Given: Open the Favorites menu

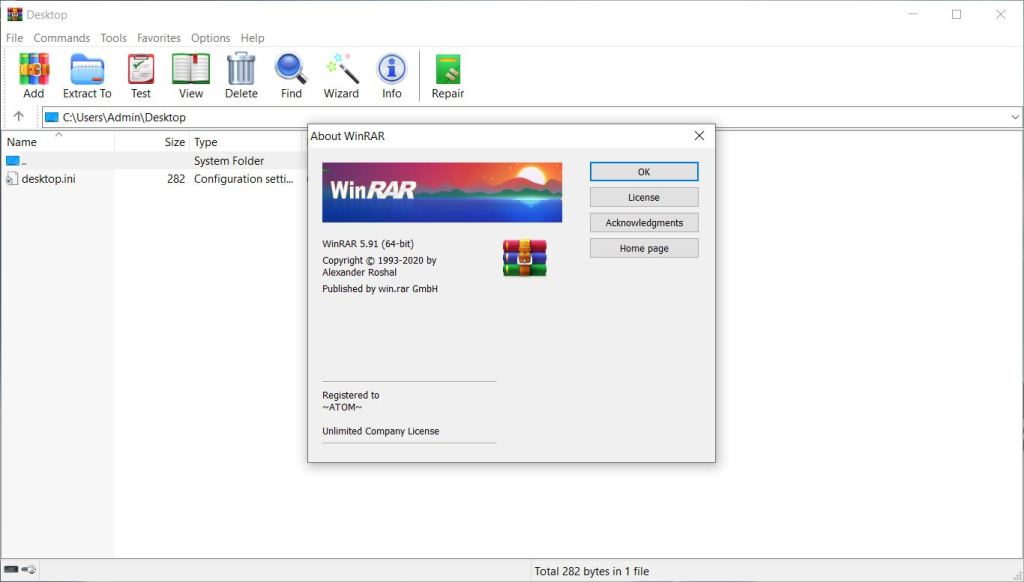Looking at the screenshot, I should point(159,38).
